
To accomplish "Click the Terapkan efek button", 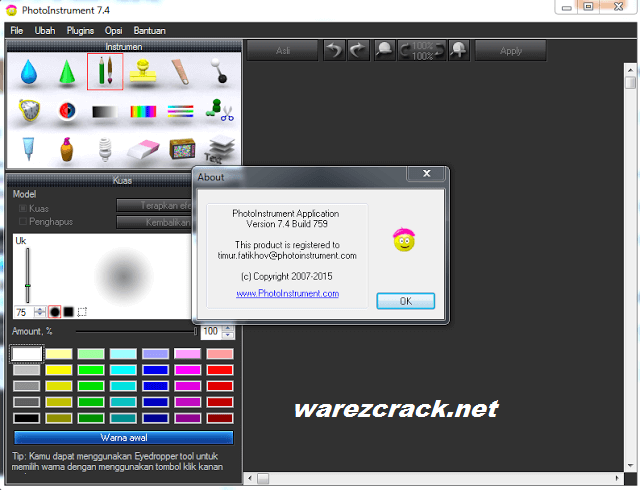I will [154, 205].
